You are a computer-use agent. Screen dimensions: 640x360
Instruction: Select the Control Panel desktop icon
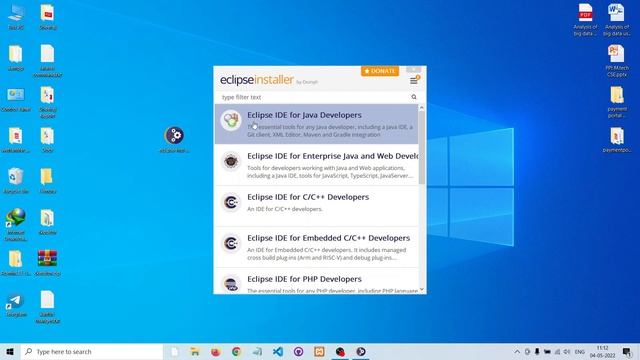(16, 99)
